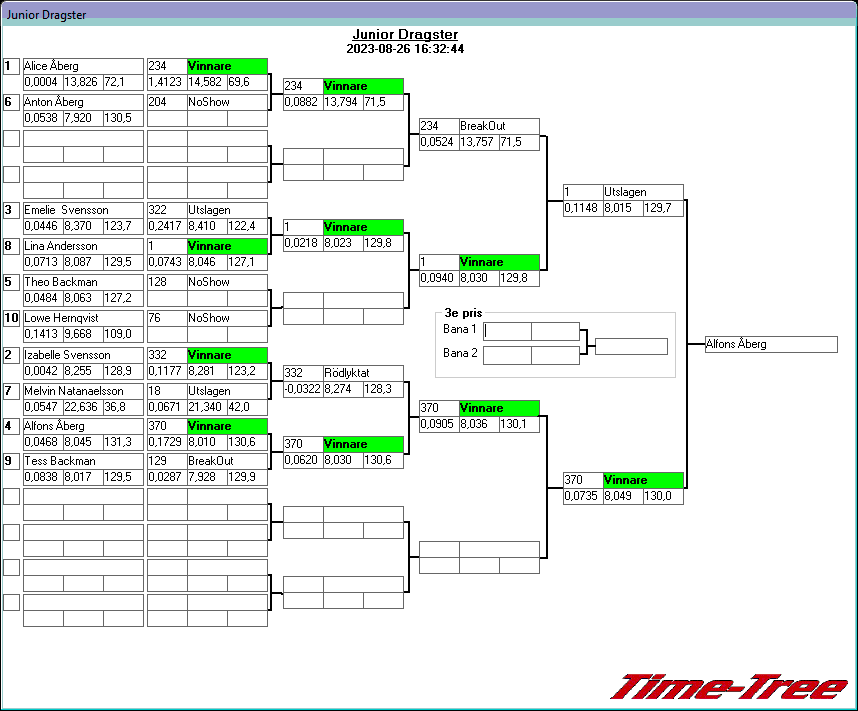Click Anton Åberg's elapsed time 7,920

point(83,118)
